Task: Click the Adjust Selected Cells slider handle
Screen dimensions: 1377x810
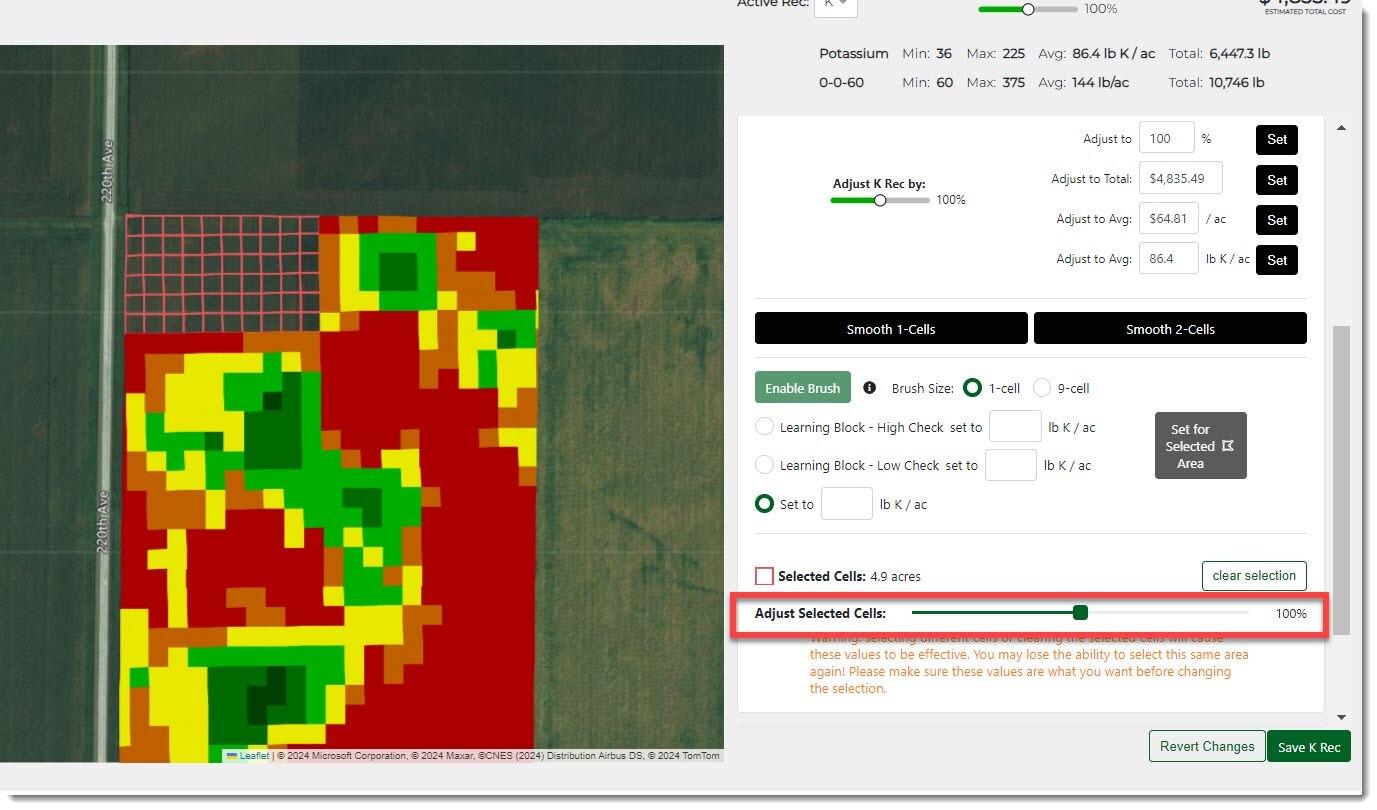Action: tap(1080, 613)
